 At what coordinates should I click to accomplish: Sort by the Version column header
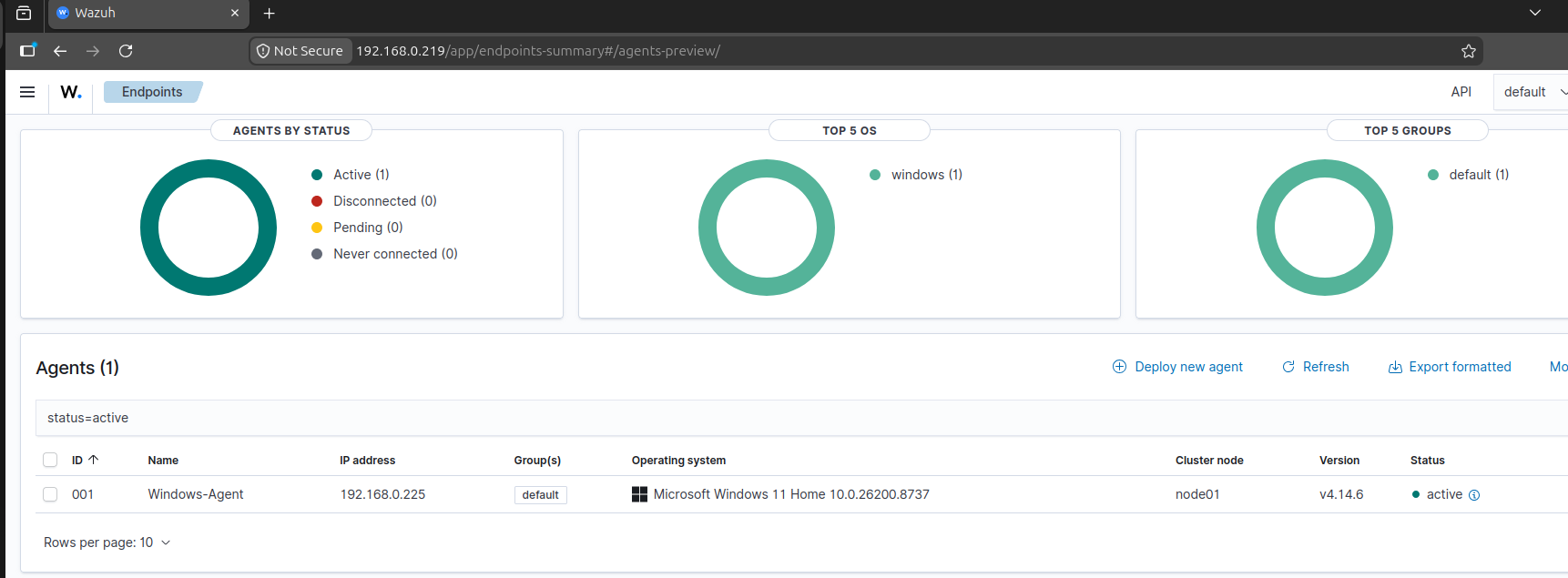1339,461
